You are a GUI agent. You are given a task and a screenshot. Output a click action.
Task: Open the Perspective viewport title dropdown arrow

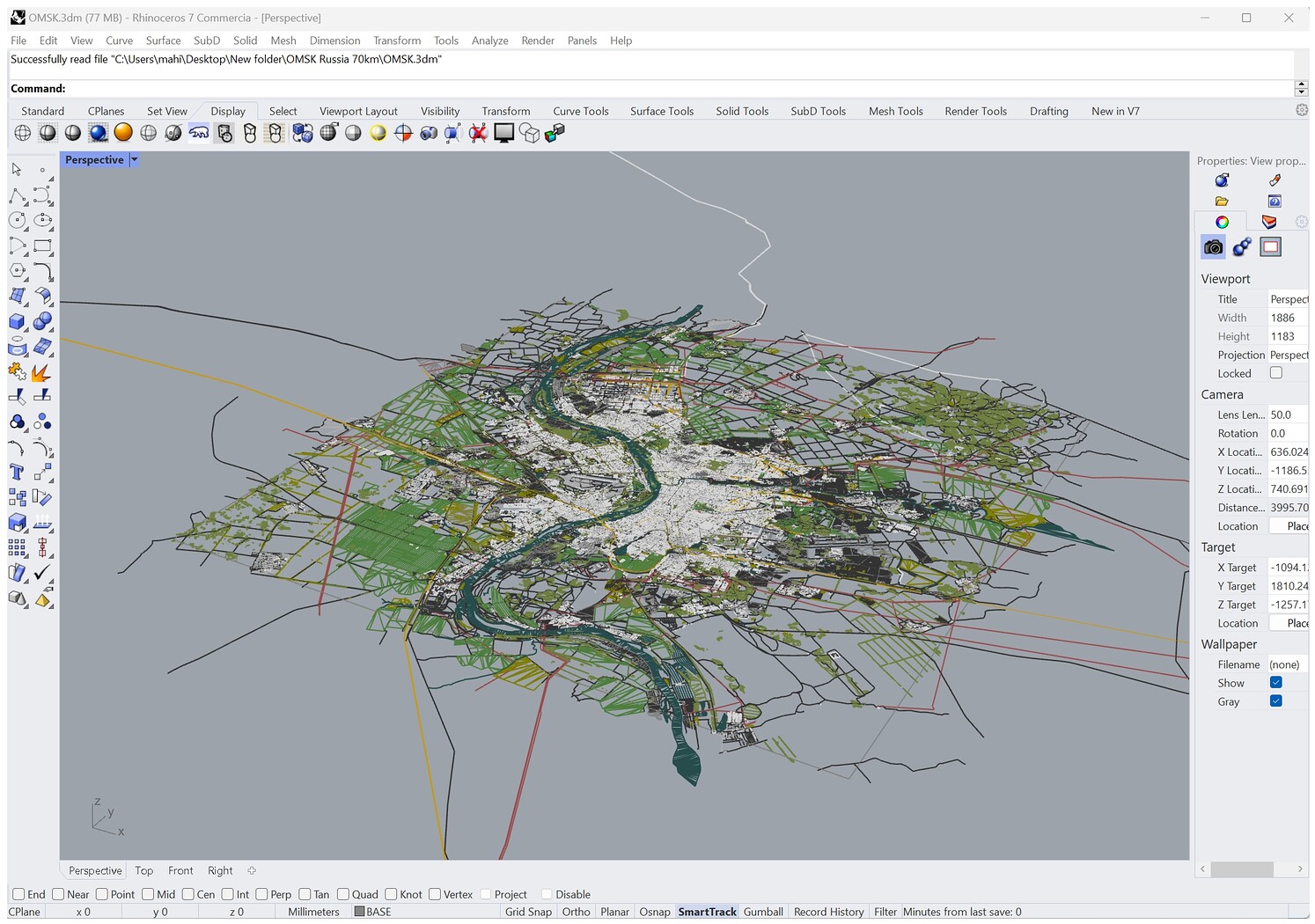click(134, 160)
